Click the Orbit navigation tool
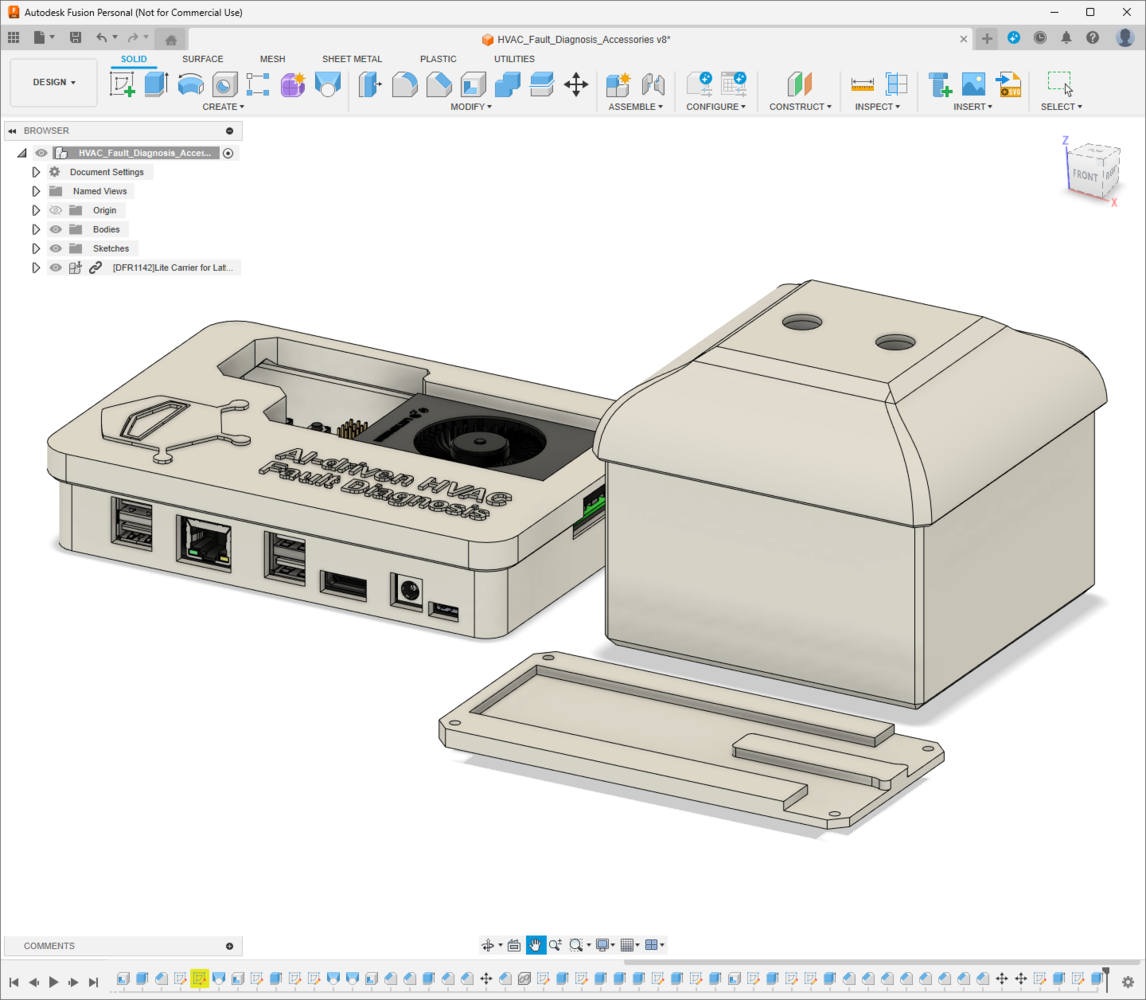Image resolution: width=1146 pixels, height=1000 pixels. [x=487, y=945]
